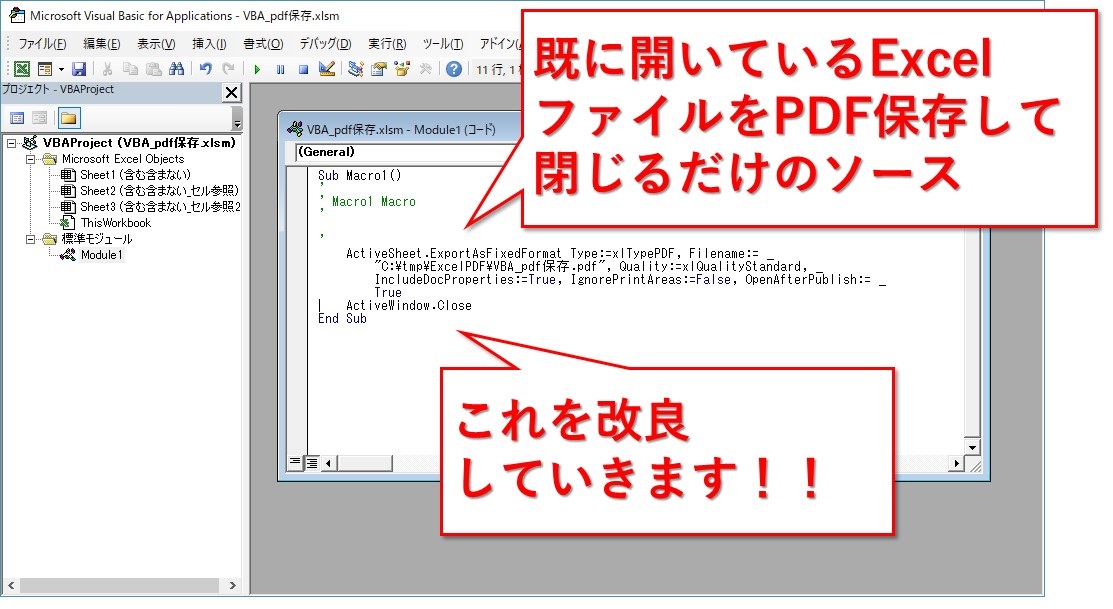This screenshot has height=609, width=1113.
Task: Click the Find binoculars icon
Action: tap(176, 69)
